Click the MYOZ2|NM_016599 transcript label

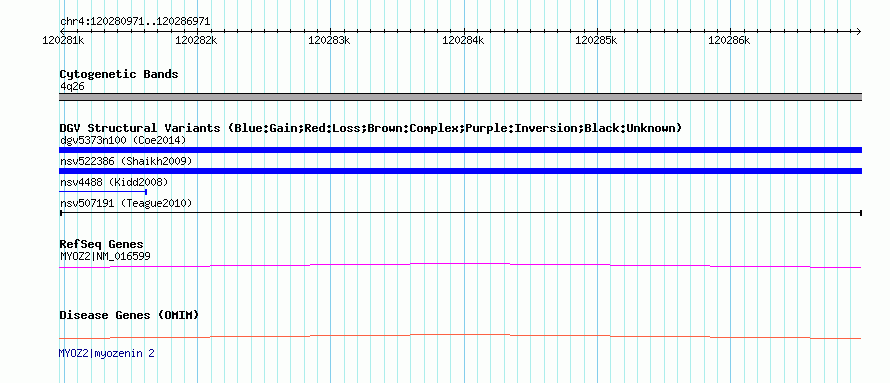pyautogui.click(x=105, y=256)
